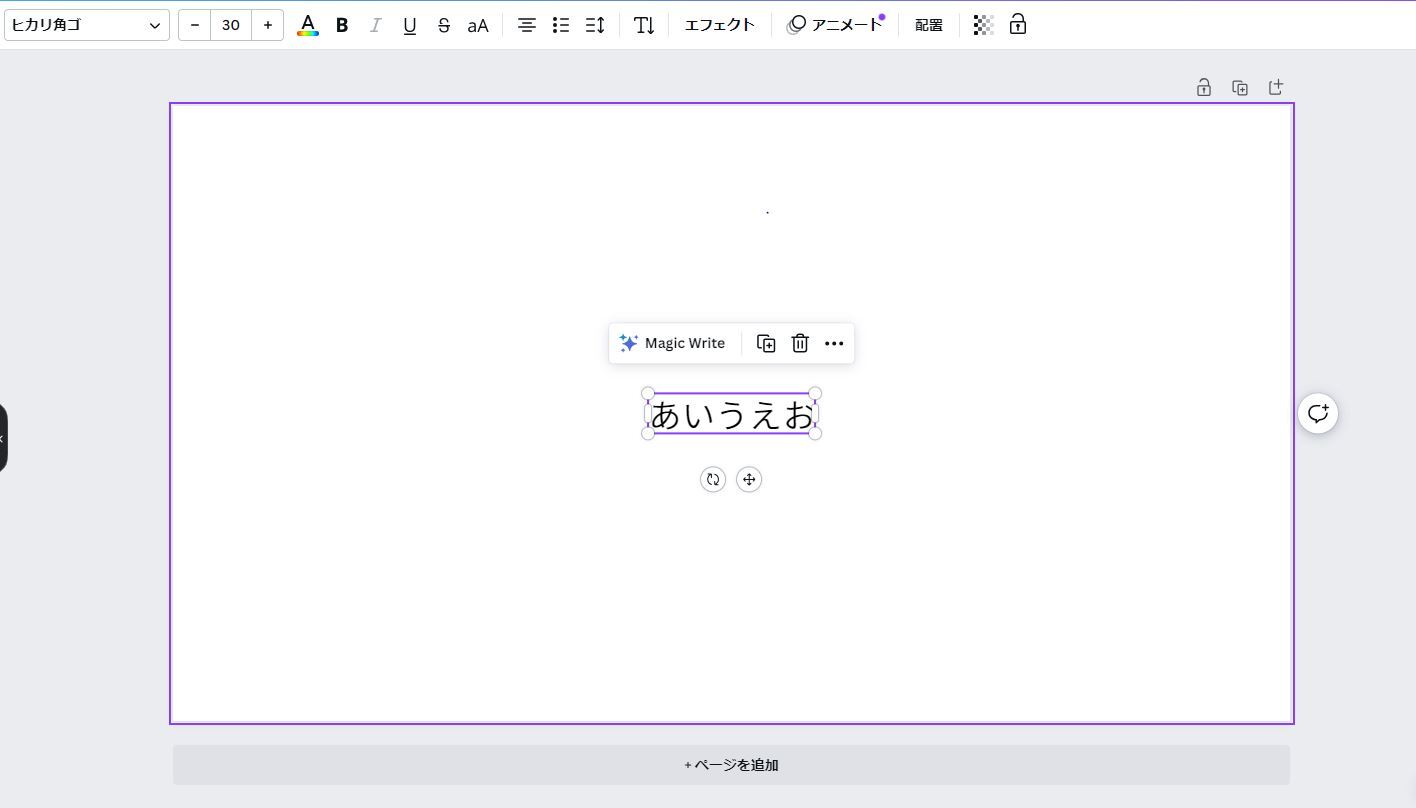Viewport: 1416px width, 808px height.
Task: Toggle italic formatting
Action: 376,25
